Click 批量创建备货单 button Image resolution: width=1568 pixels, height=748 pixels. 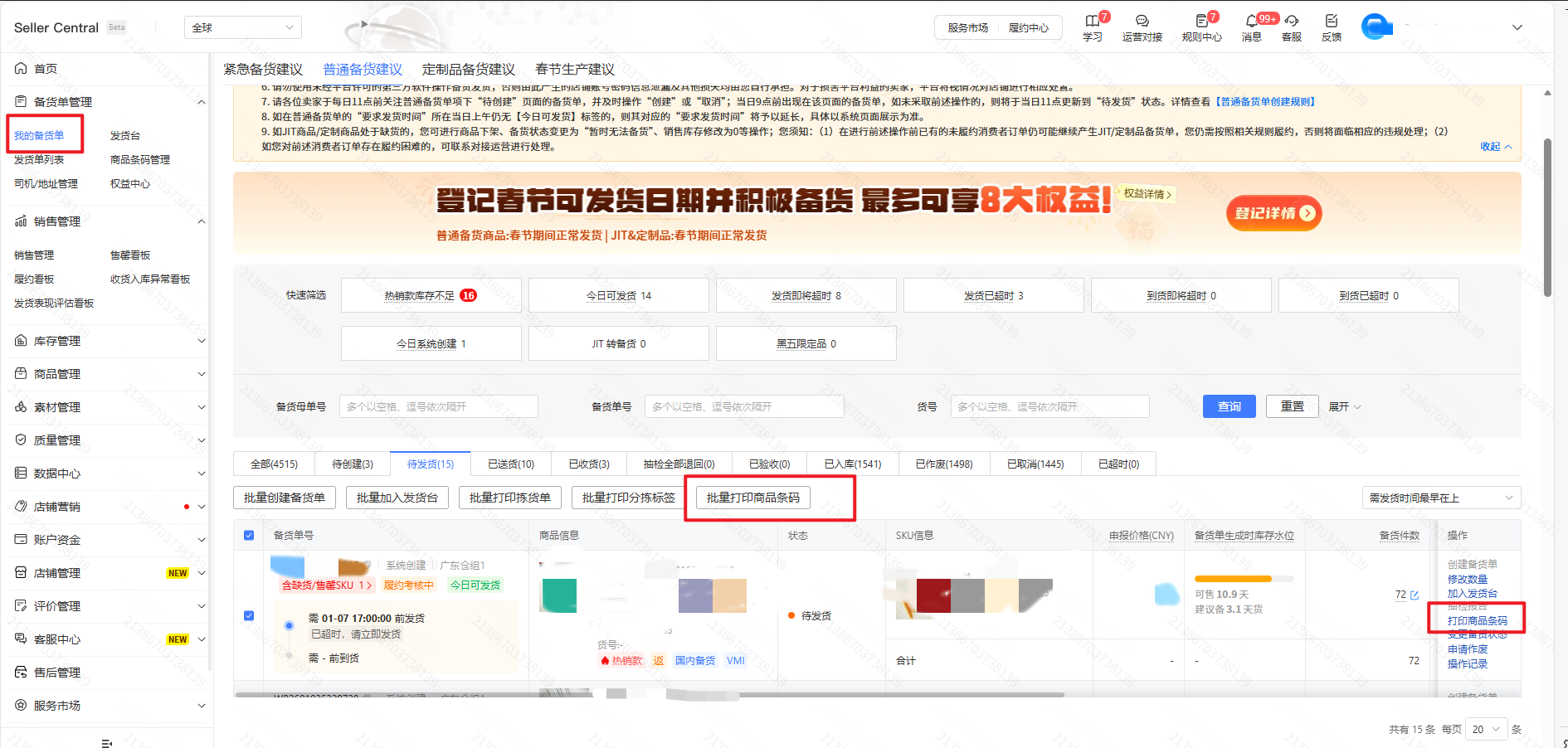tap(285, 498)
